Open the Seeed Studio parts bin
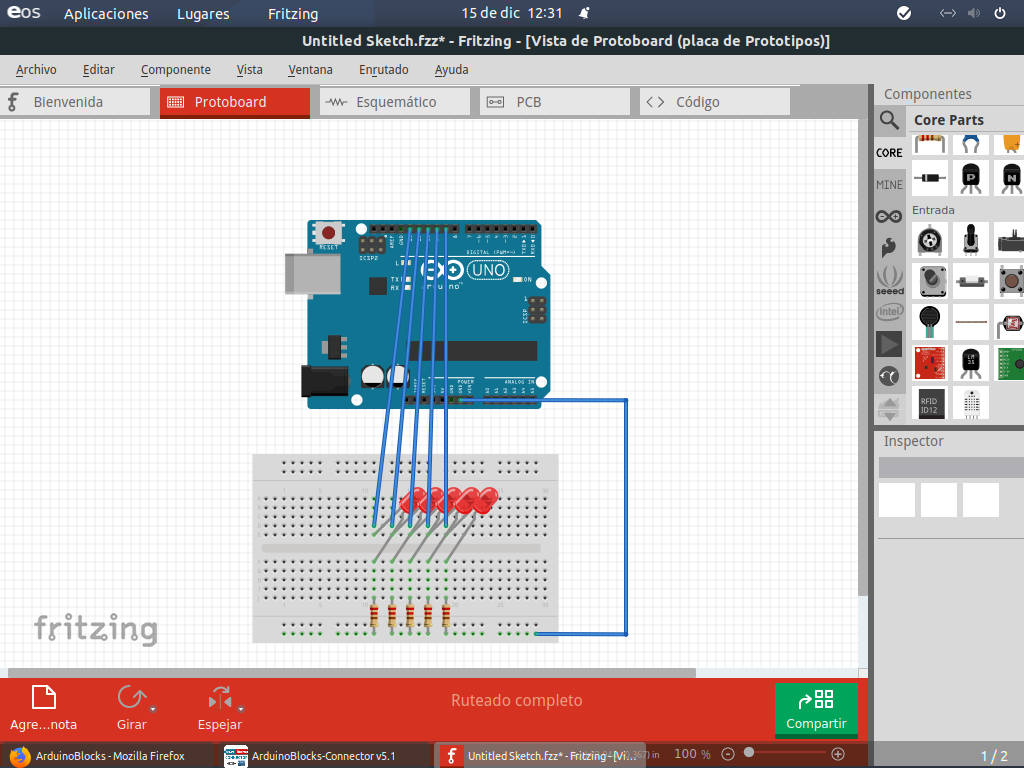Image resolution: width=1024 pixels, height=768 pixels. point(889,282)
